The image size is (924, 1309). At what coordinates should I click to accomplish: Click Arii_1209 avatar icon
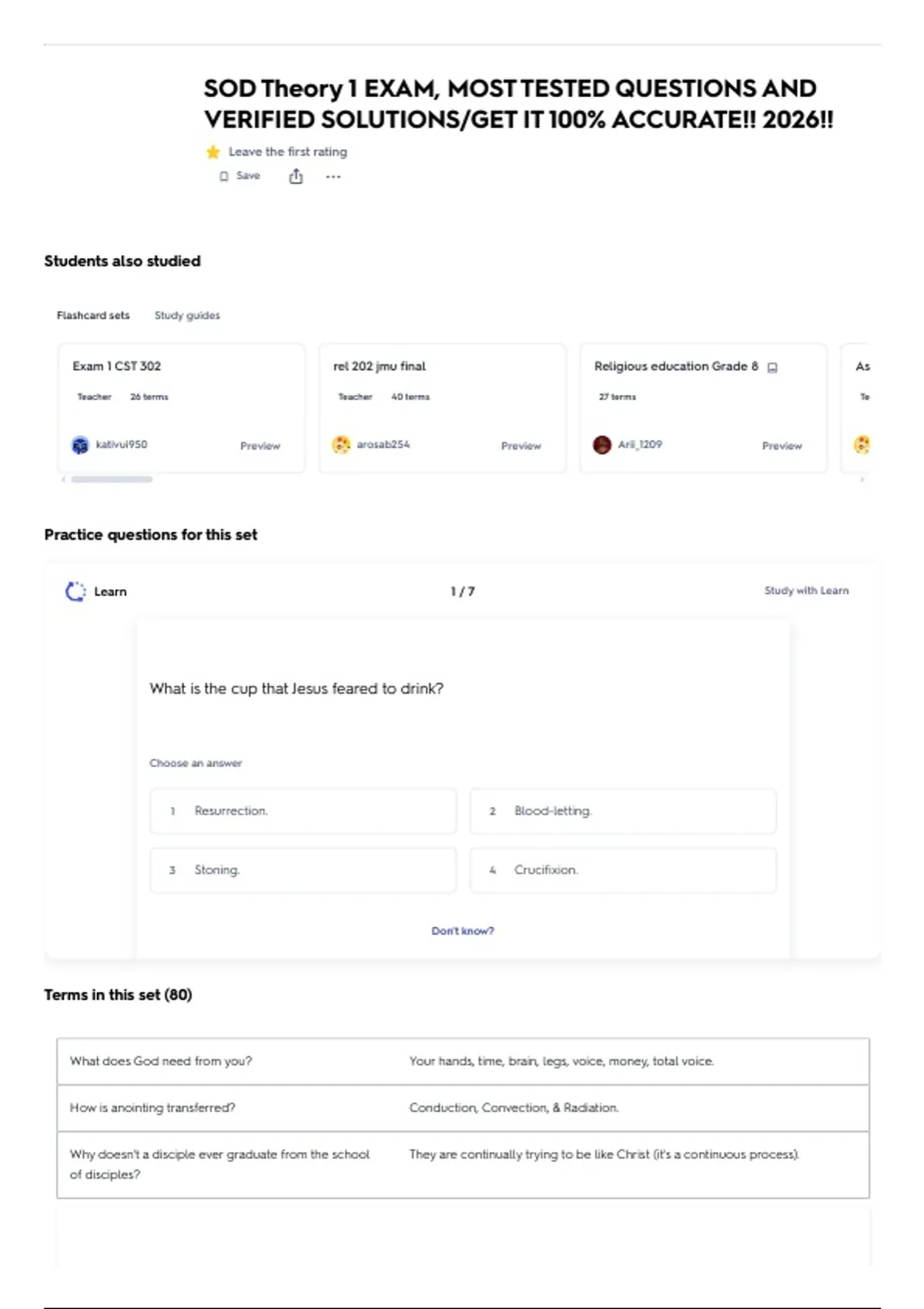[x=602, y=445]
